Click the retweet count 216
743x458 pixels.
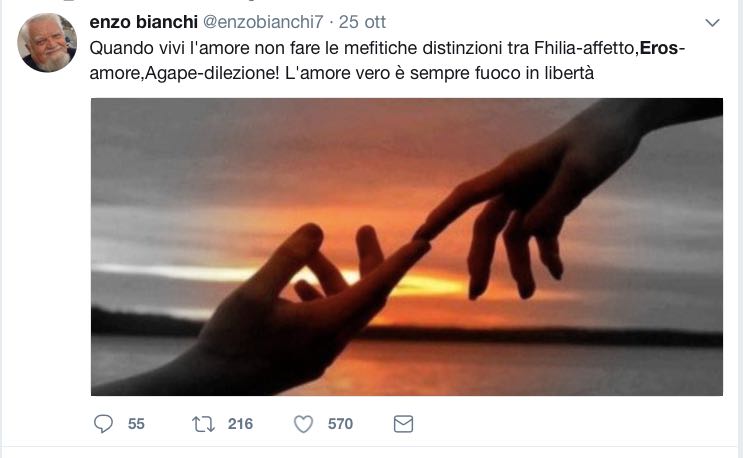click(240, 424)
